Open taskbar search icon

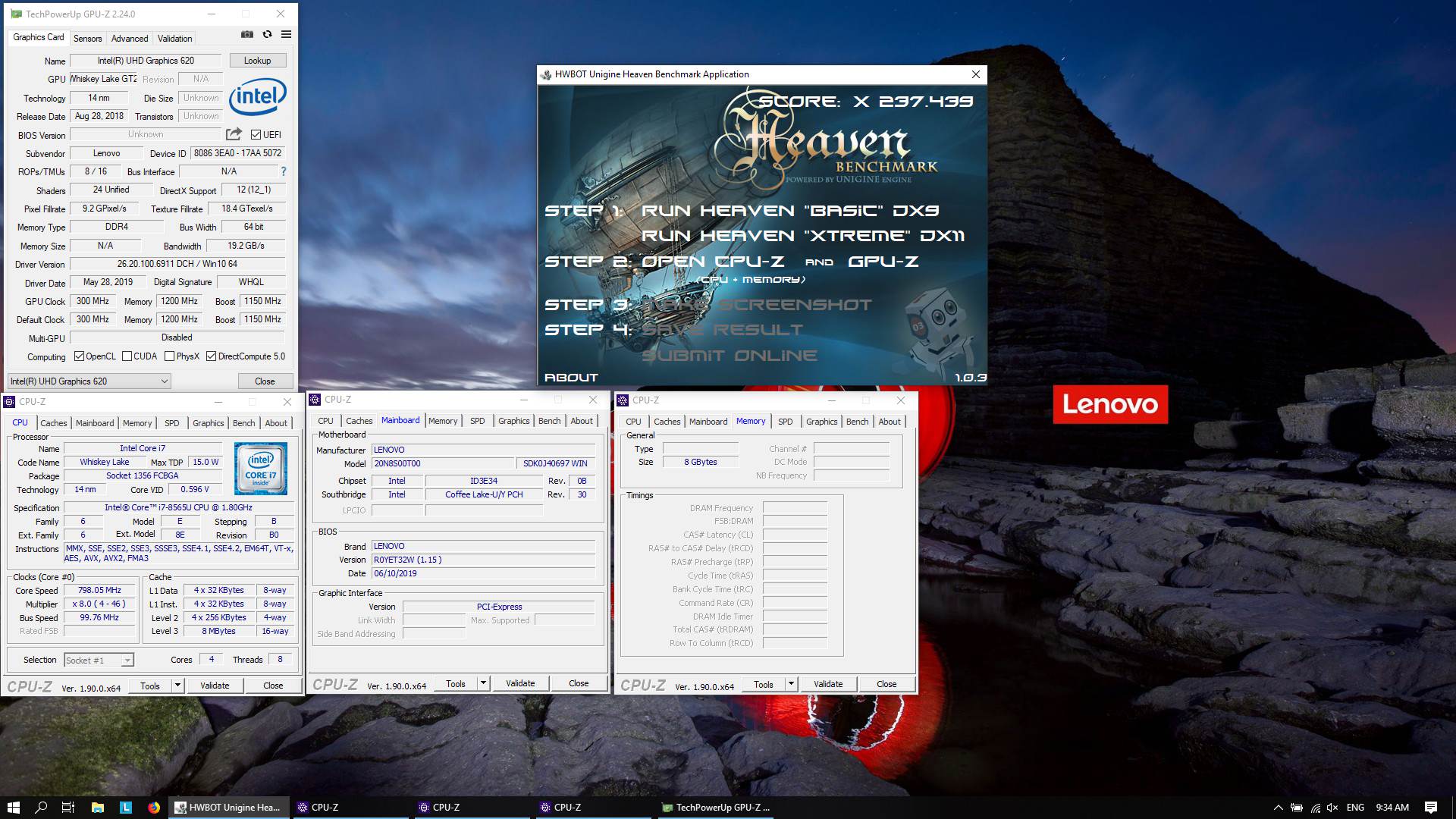[x=41, y=808]
